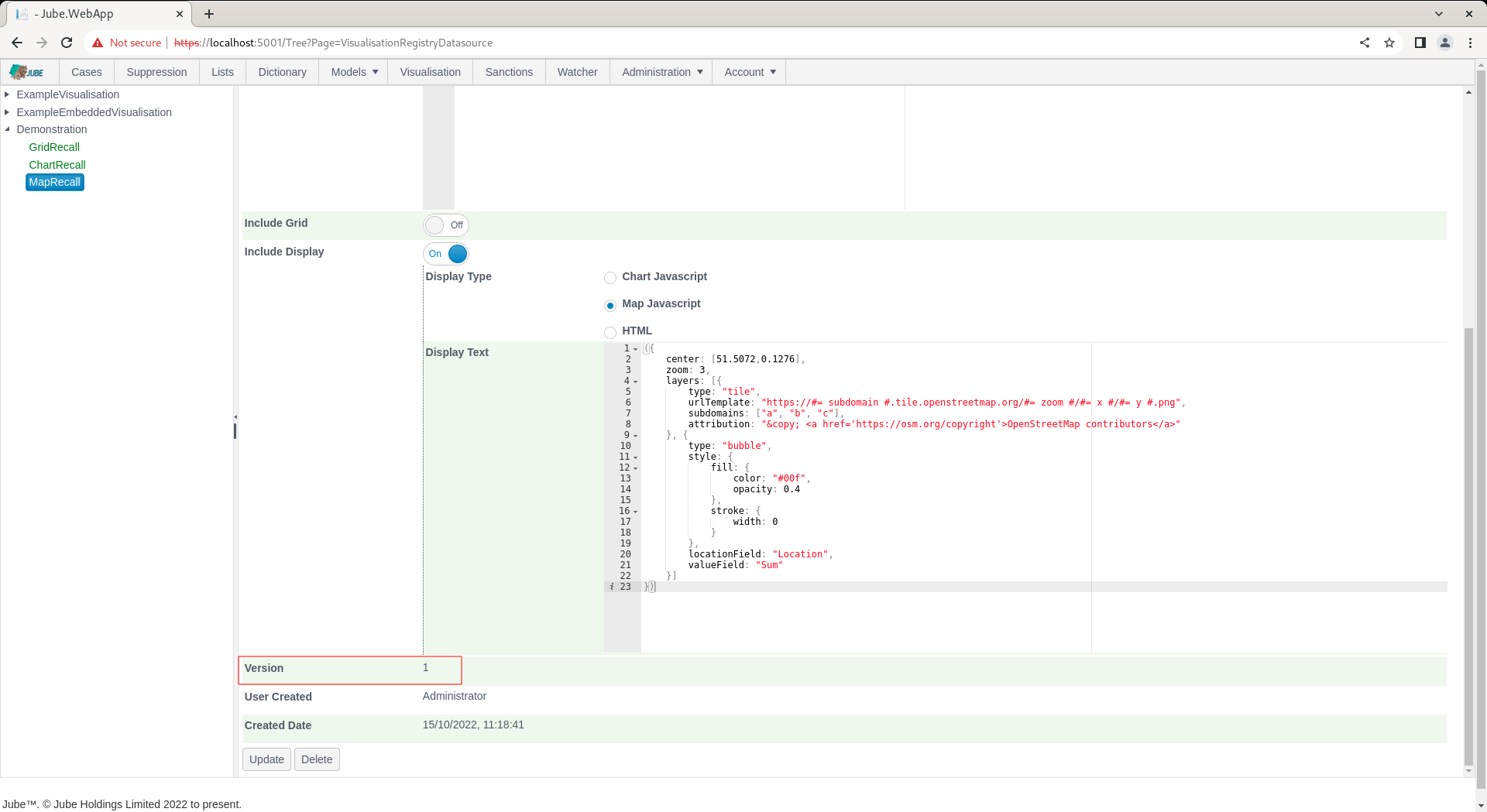Reload the page
This screenshot has height=812, width=1487.
tap(67, 43)
